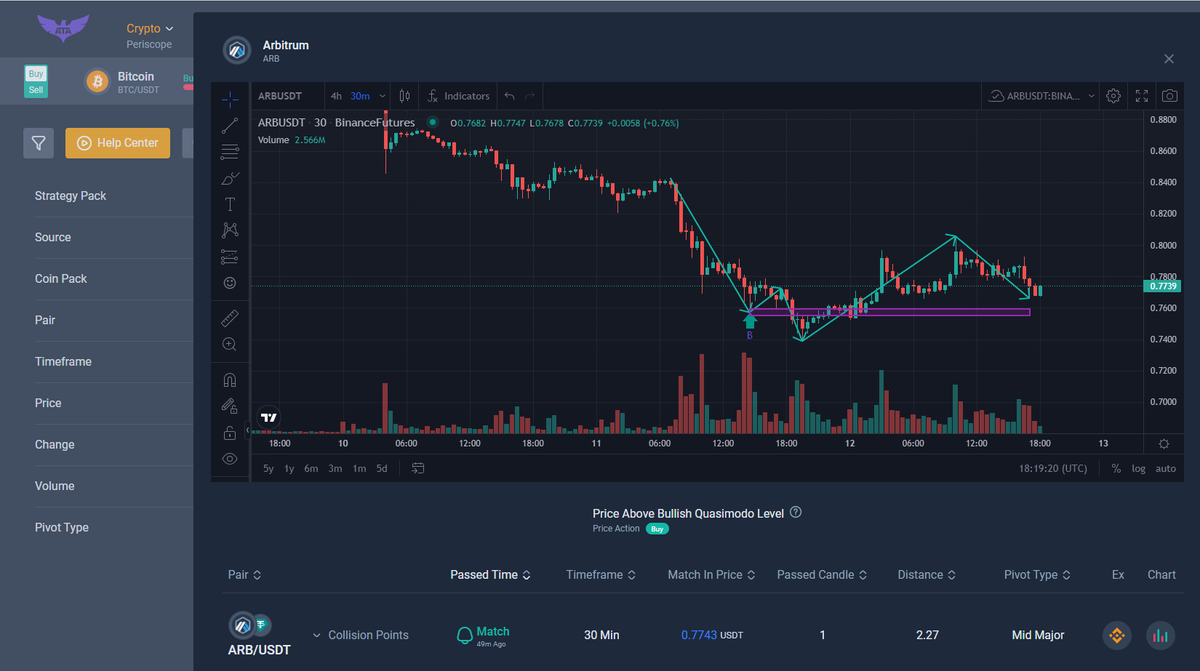Open candlestick chart style selector

tap(404, 96)
